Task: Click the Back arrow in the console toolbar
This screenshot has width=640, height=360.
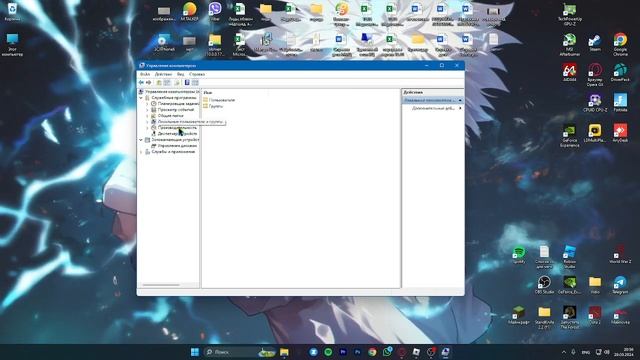Action: [x=141, y=82]
